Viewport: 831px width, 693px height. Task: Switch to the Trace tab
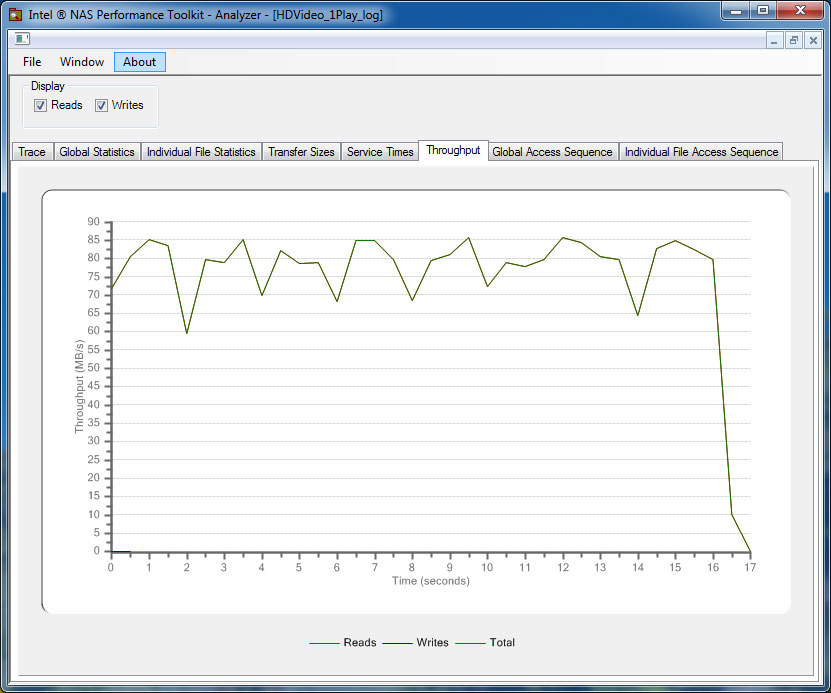pyautogui.click(x=32, y=152)
